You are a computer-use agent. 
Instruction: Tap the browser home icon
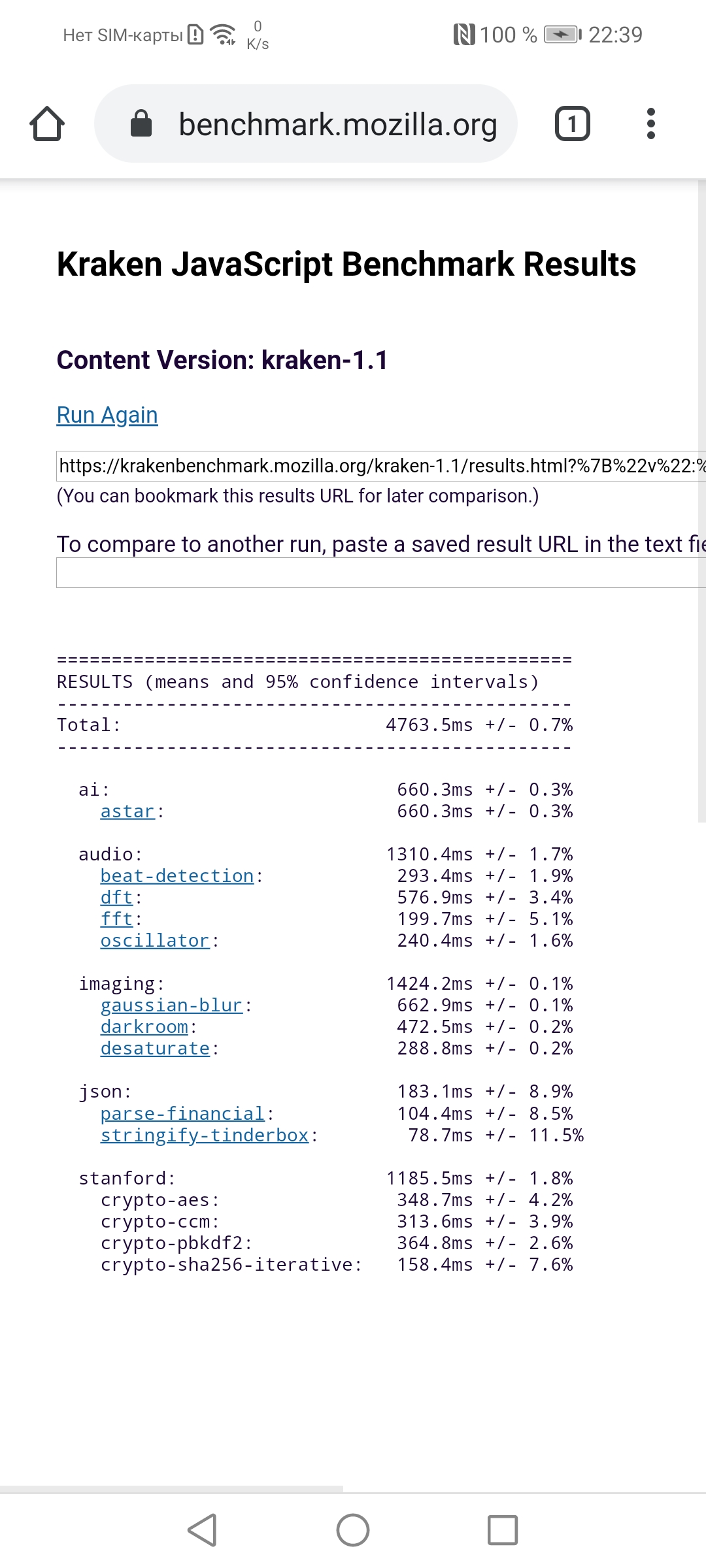(x=47, y=123)
